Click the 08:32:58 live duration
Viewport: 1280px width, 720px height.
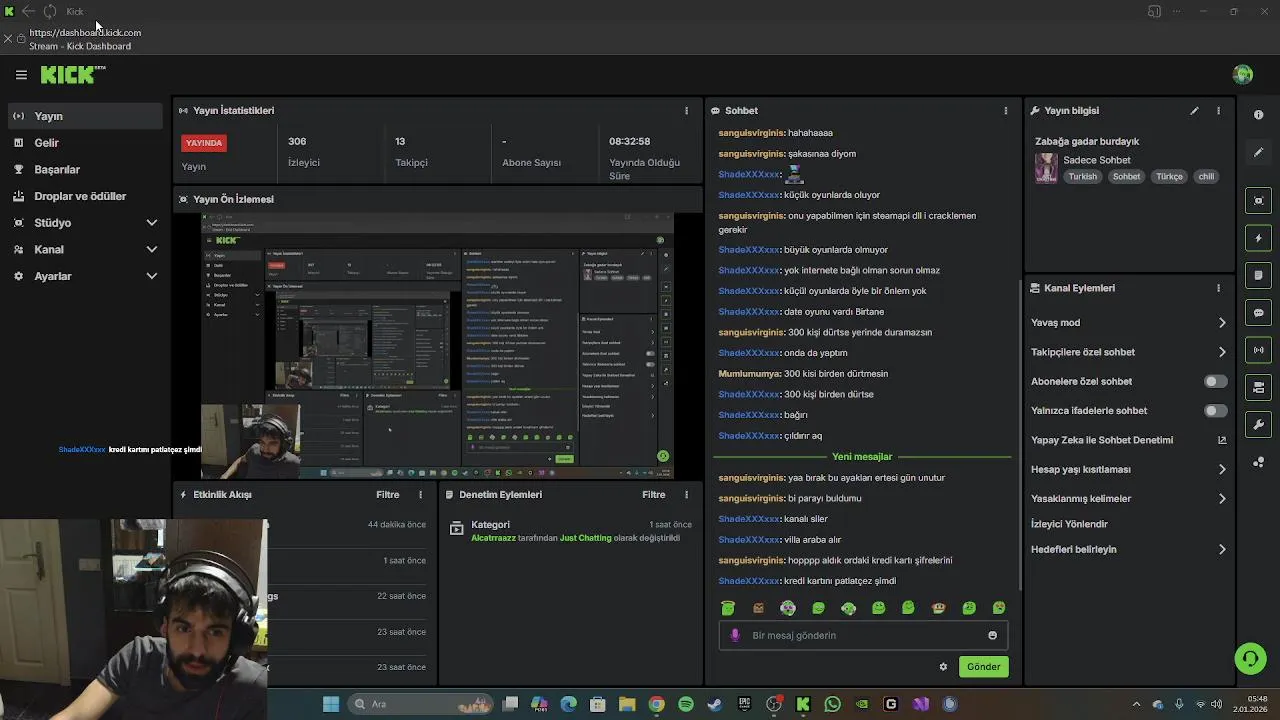(629, 142)
